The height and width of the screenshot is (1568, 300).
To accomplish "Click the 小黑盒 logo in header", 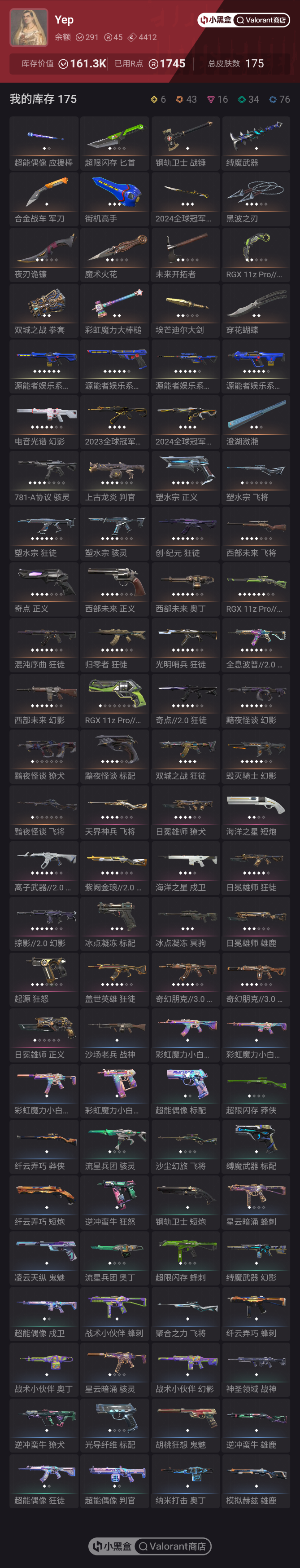I will coord(216,20).
